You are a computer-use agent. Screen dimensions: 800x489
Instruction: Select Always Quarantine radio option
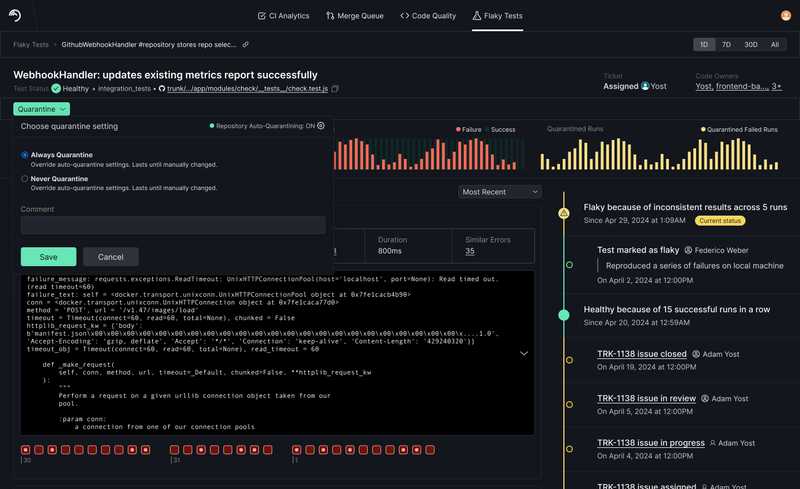coord(24,155)
